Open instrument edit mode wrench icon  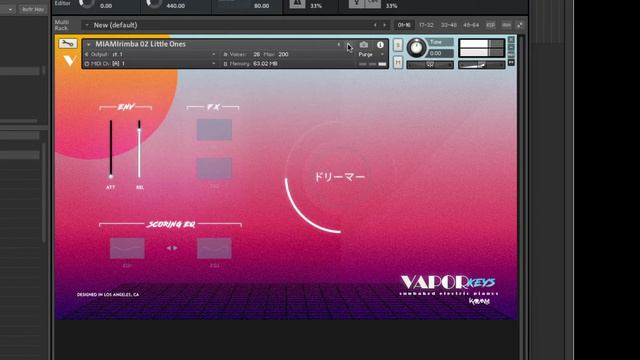tap(67, 43)
